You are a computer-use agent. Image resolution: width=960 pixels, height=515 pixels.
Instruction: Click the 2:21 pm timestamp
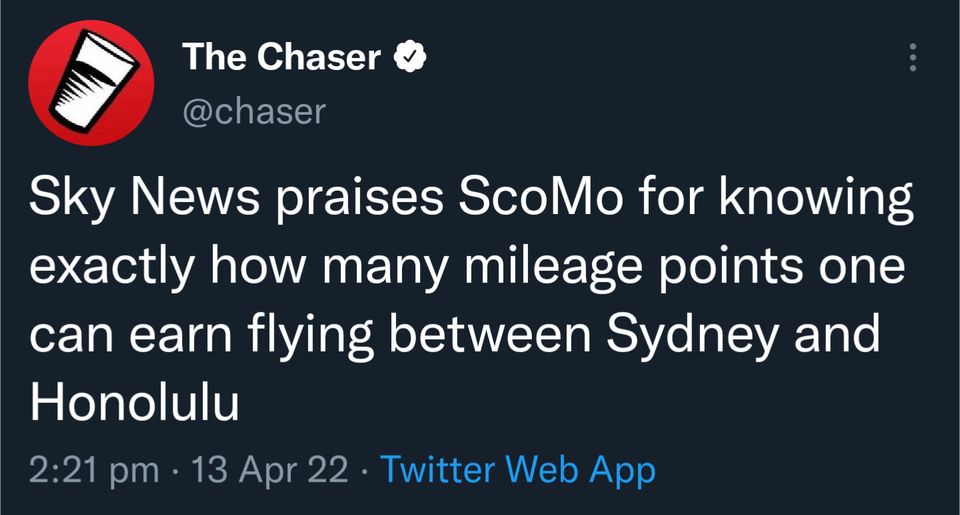94,468
